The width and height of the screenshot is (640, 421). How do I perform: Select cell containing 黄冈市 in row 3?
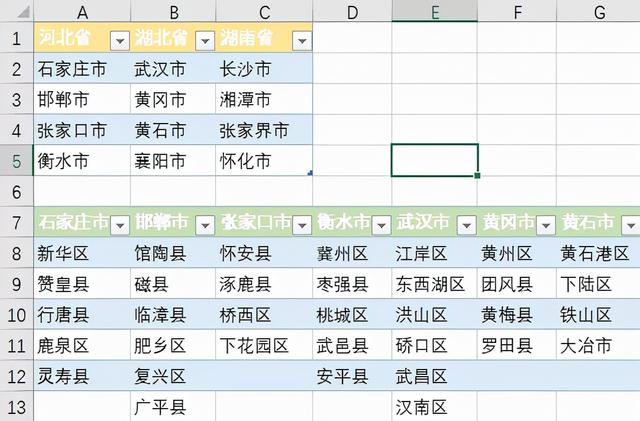(x=173, y=99)
